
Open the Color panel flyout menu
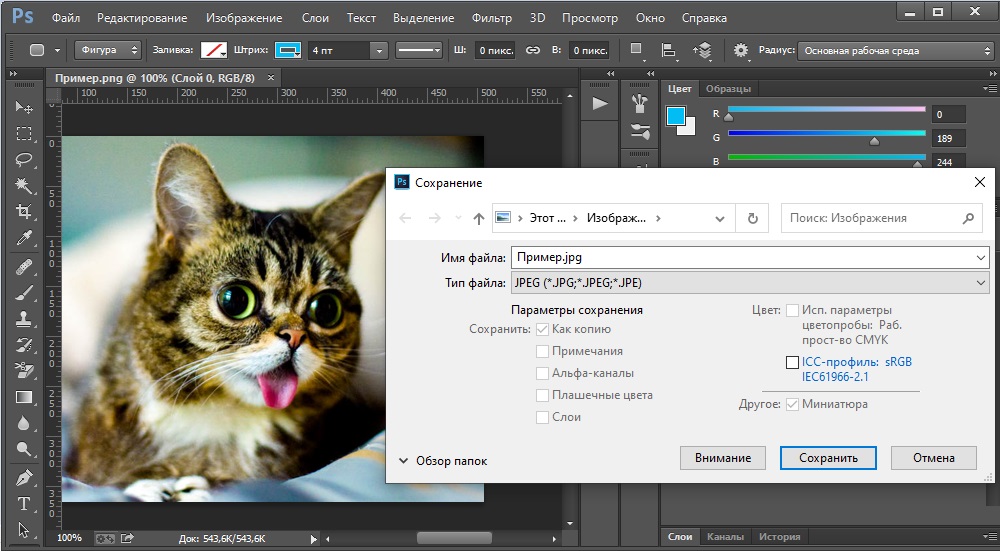click(990, 89)
